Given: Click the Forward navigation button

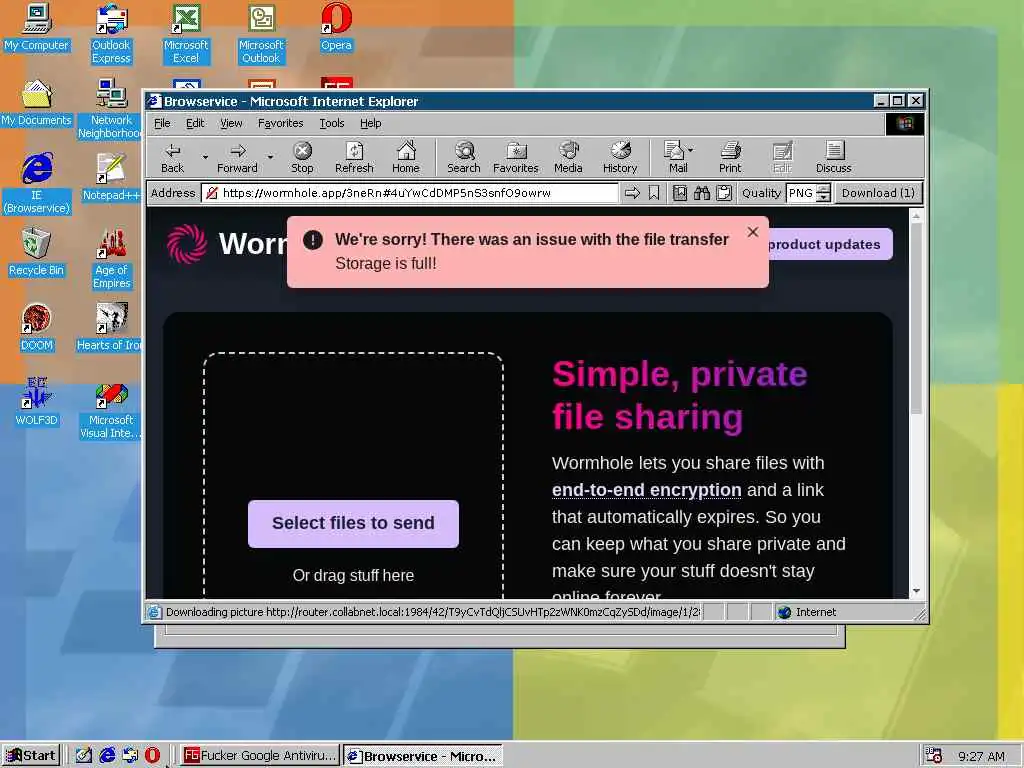Looking at the screenshot, I should coord(237,158).
